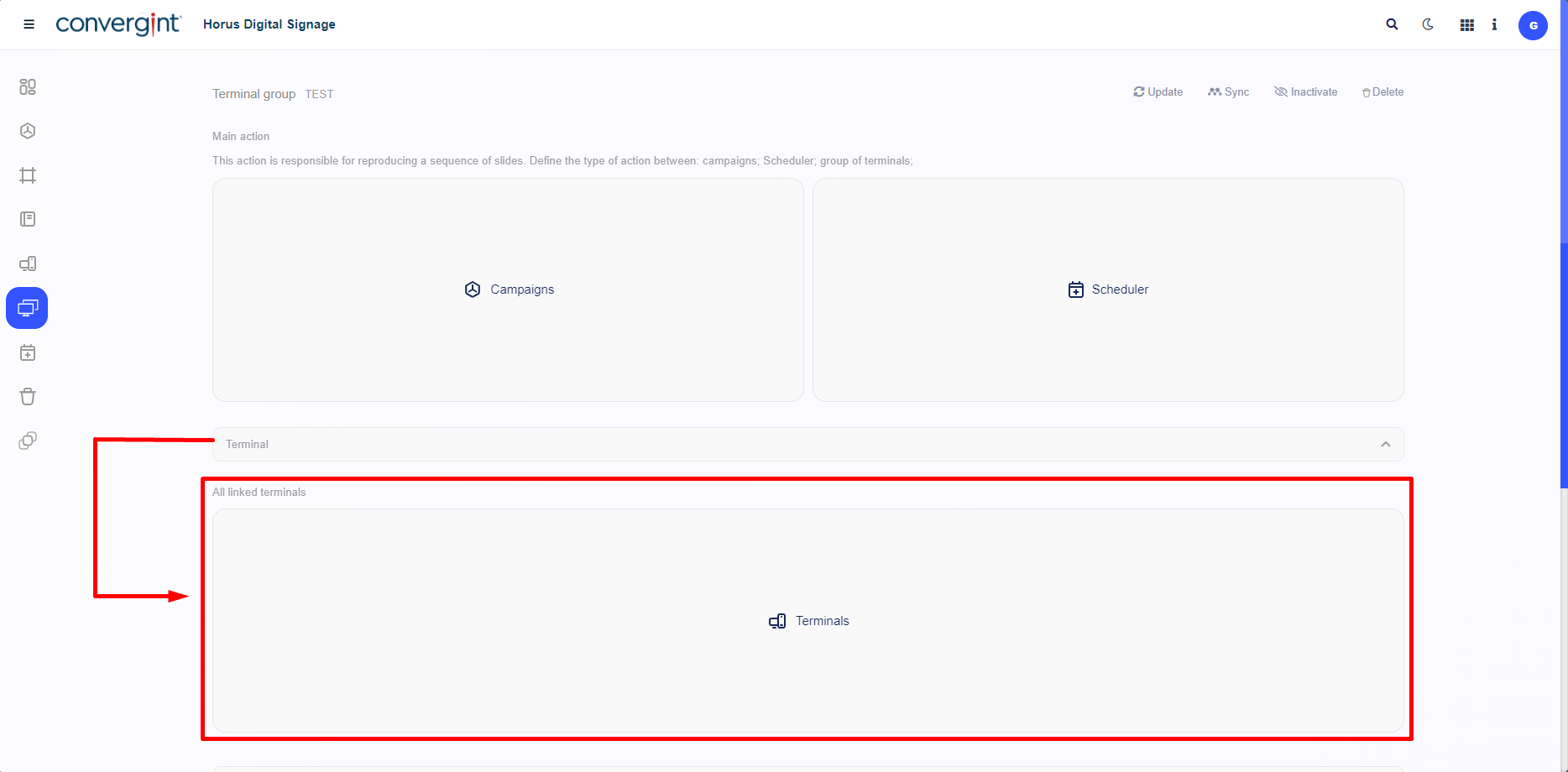Click the search magnifier icon
This screenshot has height=772, width=1568.
(1392, 24)
